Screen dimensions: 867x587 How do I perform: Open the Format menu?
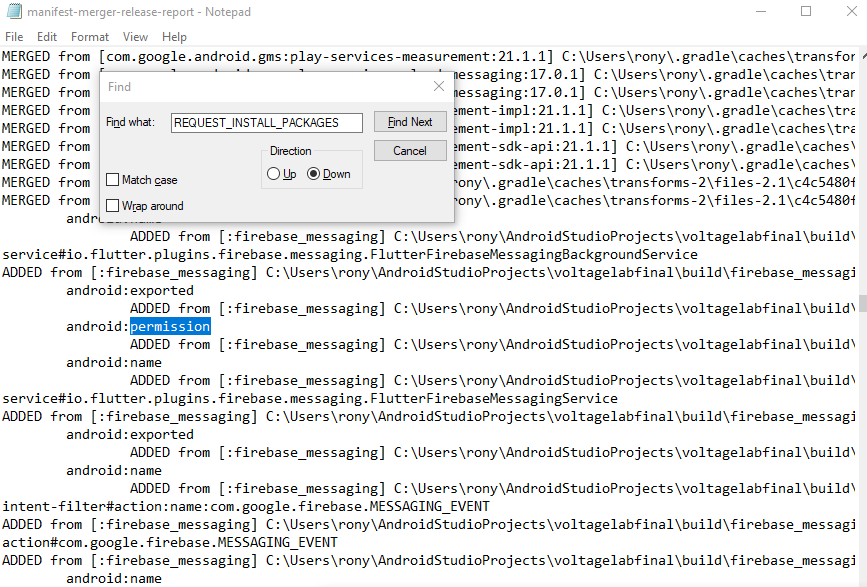tap(89, 36)
